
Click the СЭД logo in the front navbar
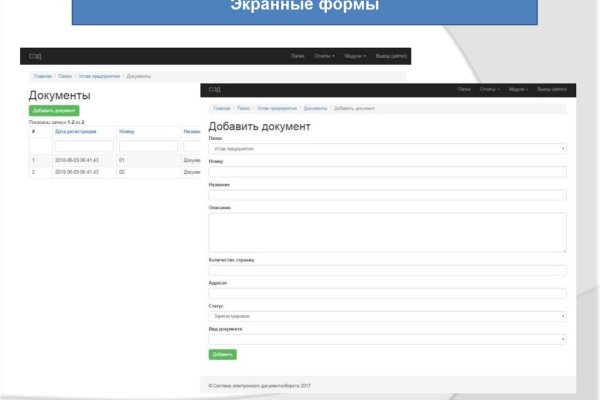click(x=215, y=89)
